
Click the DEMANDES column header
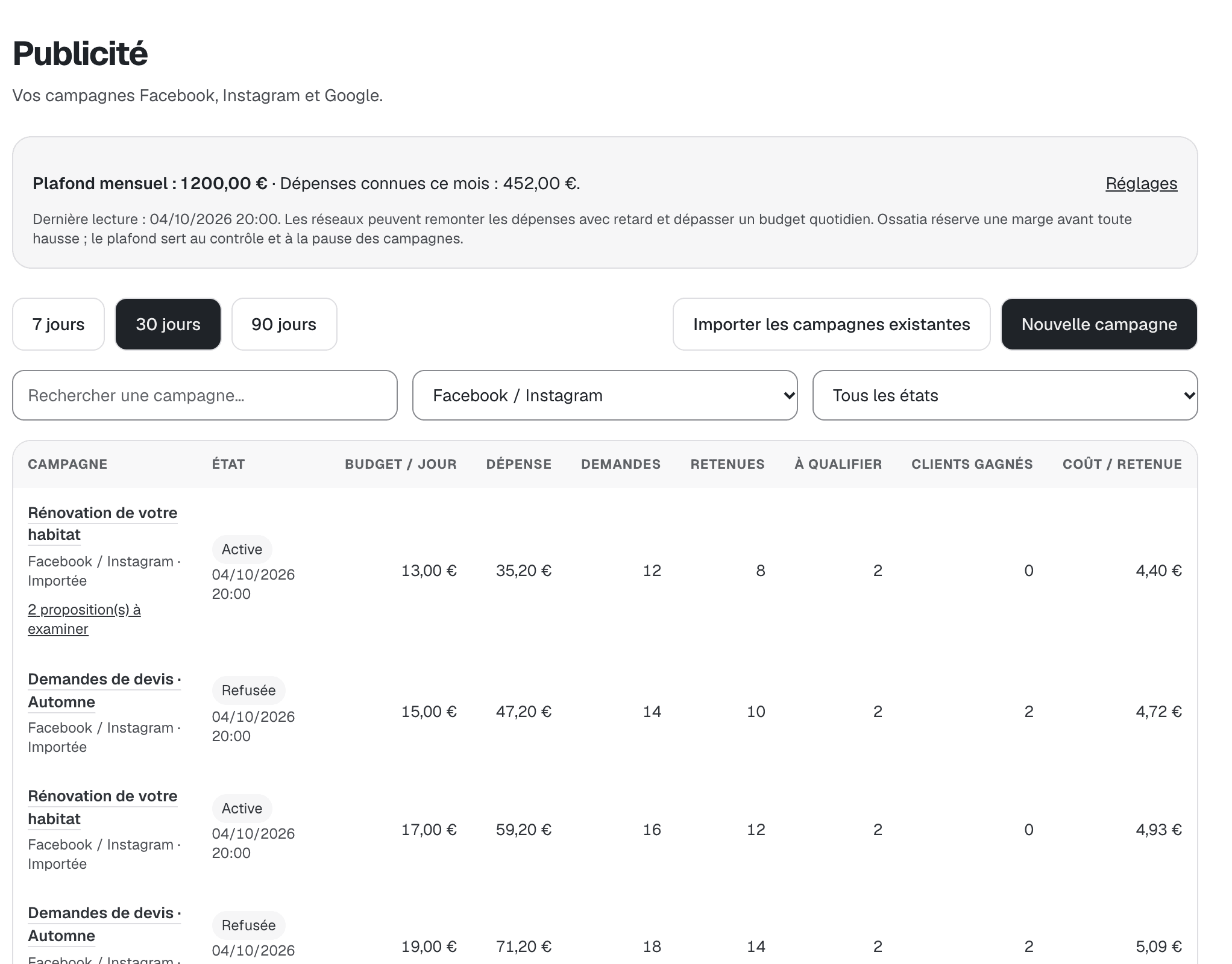point(621,464)
